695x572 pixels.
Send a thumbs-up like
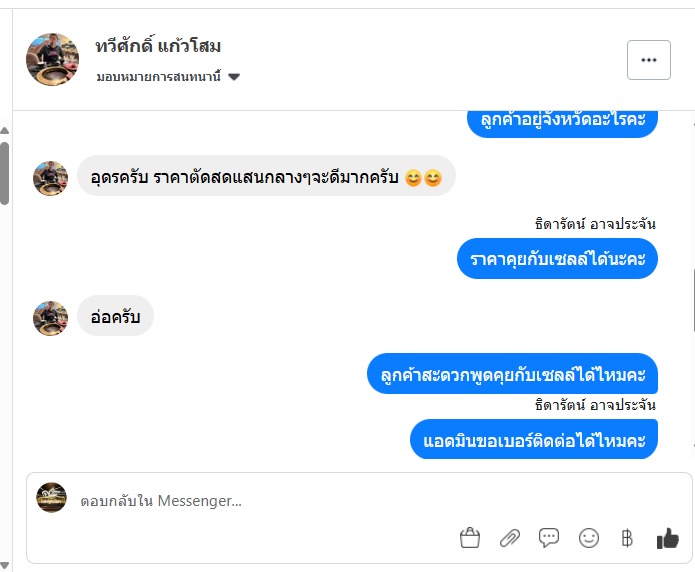click(x=667, y=538)
